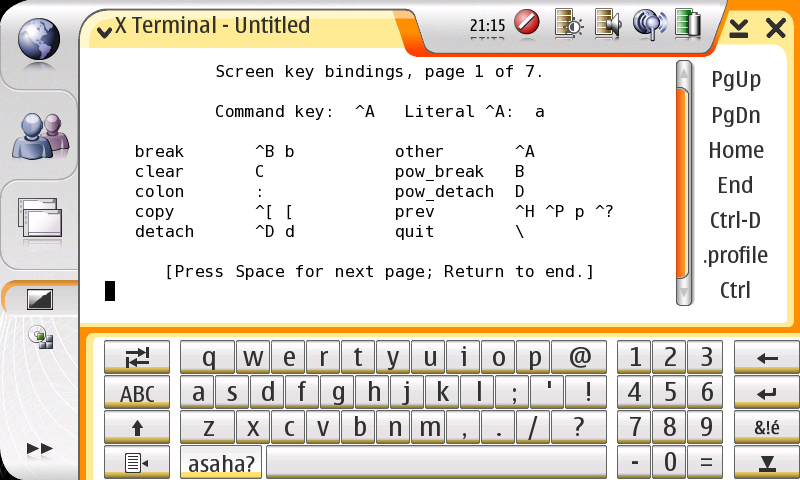Image resolution: width=800 pixels, height=480 pixels.
Task: Open the web browser globe icon
Action: click(38, 40)
